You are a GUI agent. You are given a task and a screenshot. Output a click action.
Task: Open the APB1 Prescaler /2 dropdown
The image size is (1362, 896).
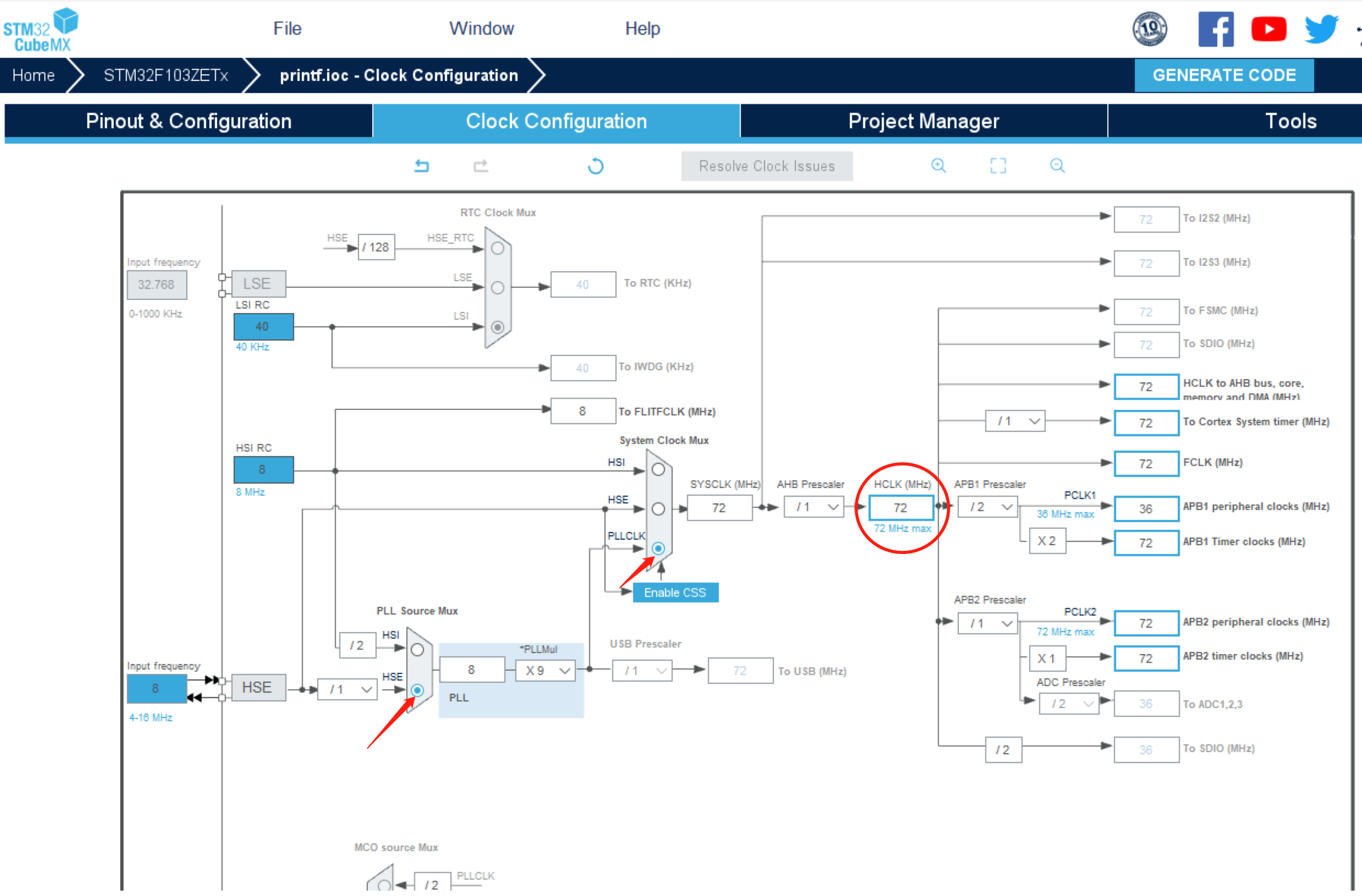click(988, 507)
